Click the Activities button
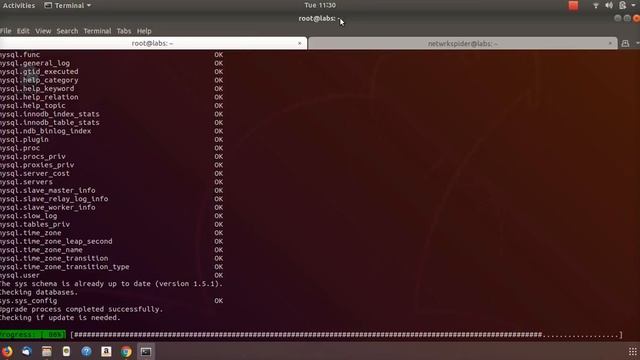 18,5
